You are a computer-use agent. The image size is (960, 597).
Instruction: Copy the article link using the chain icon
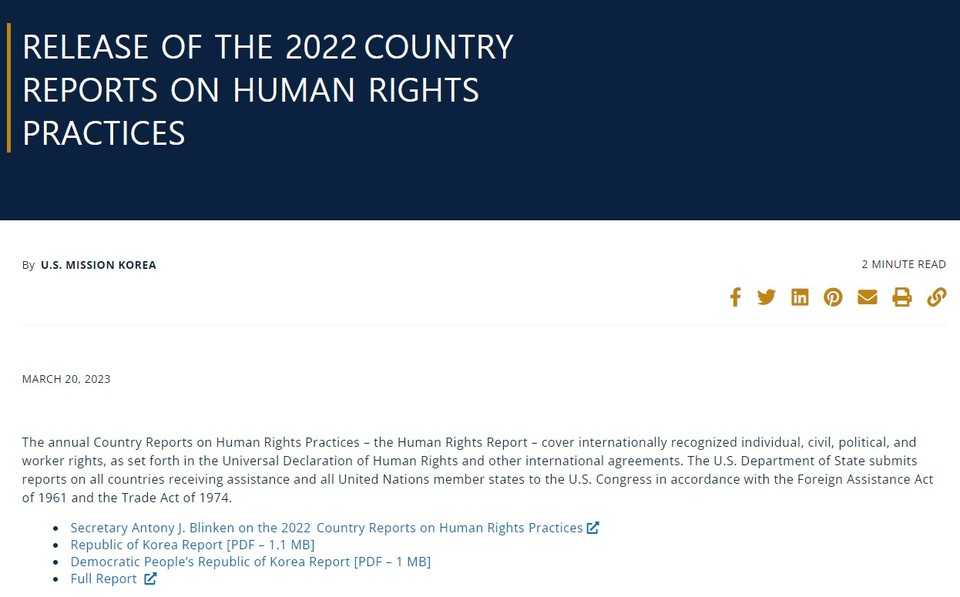(936, 297)
